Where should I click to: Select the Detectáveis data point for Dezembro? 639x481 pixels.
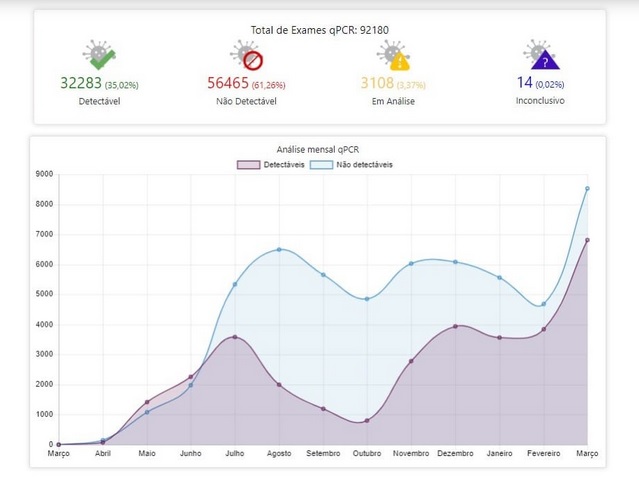click(455, 326)
